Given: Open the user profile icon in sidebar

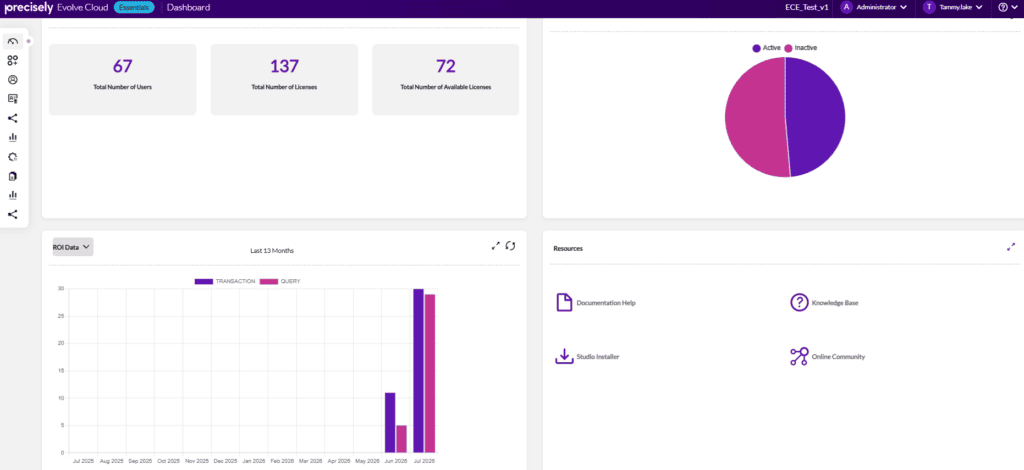Looking at the screenshot, I should click(x=12, y=80).
